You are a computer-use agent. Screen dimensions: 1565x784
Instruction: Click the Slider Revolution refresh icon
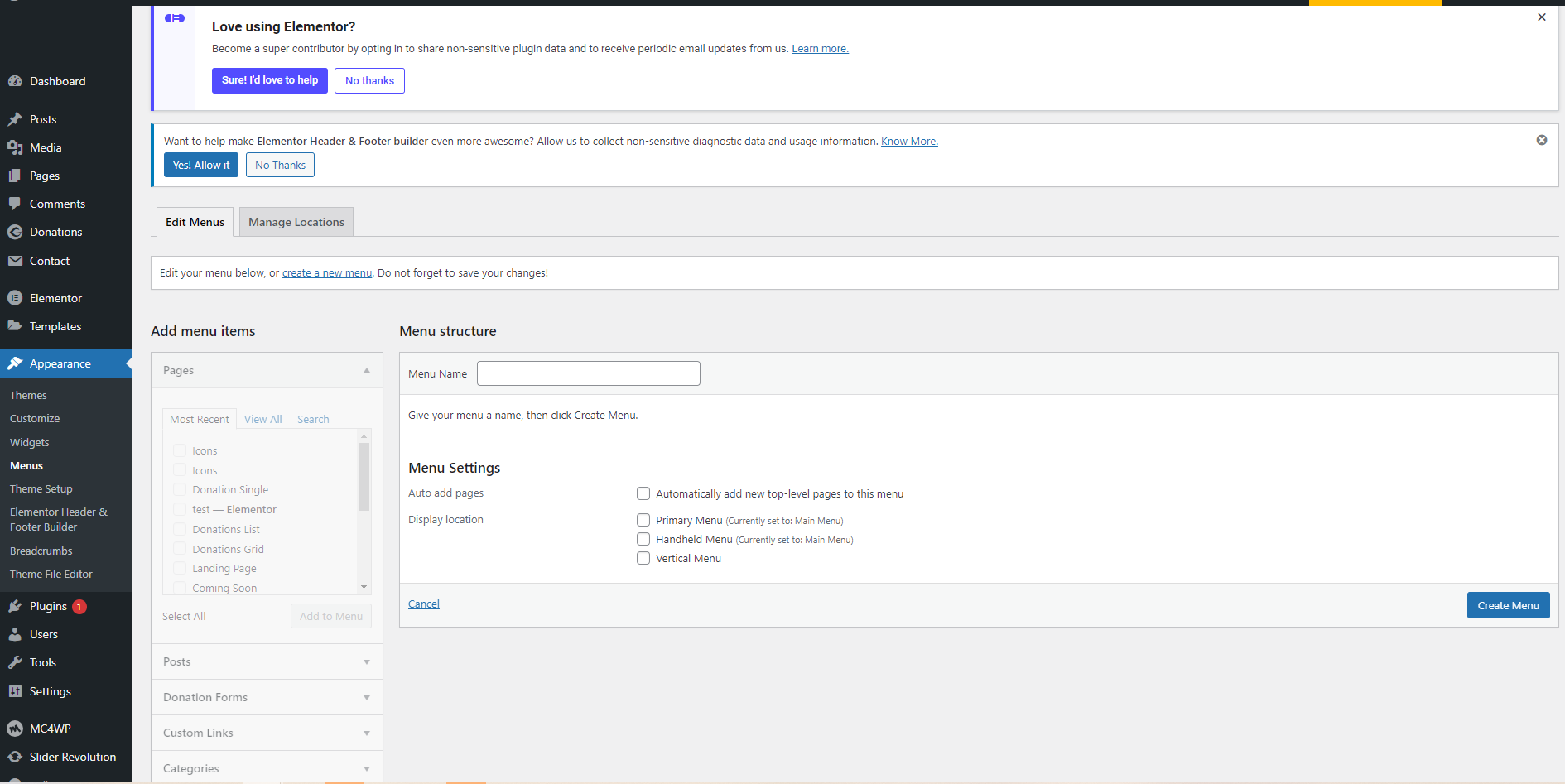tap(15, 757)
